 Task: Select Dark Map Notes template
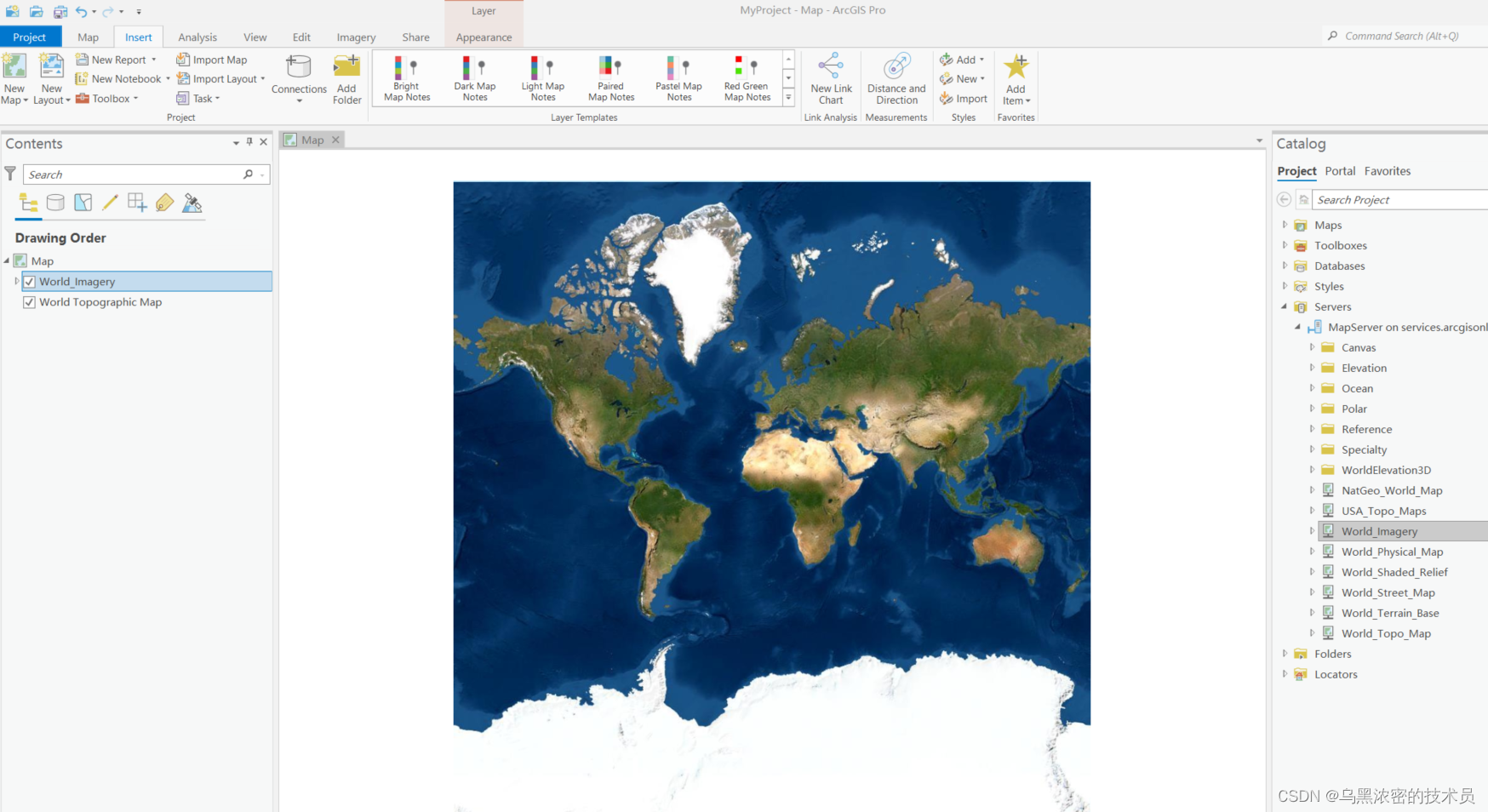coord(475,78)
